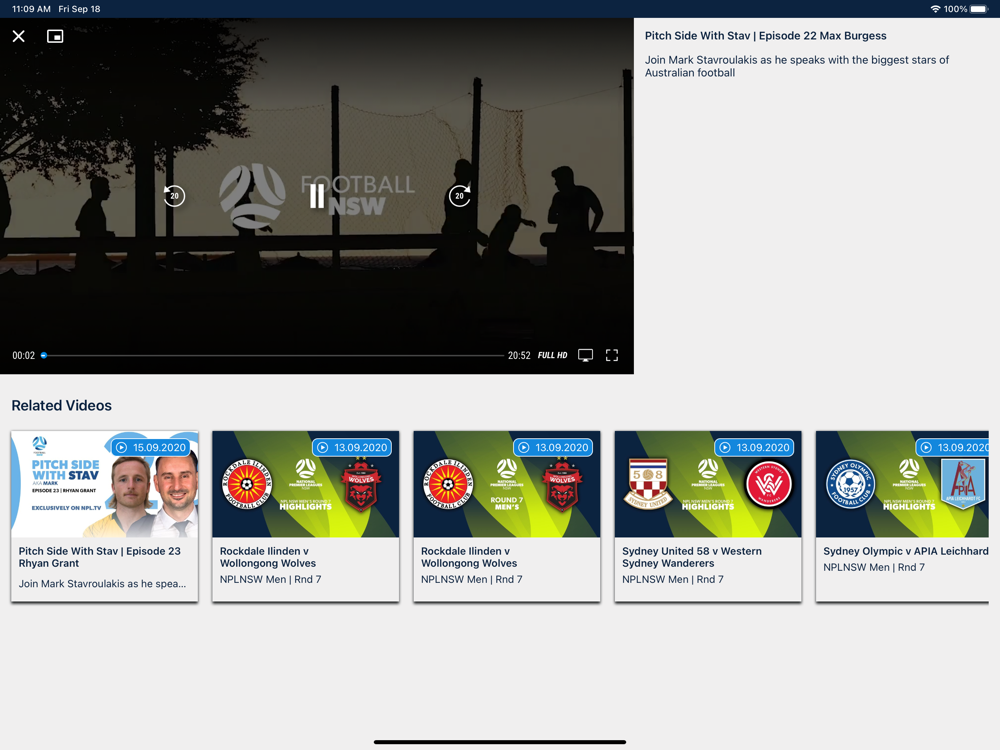Tap the home indicator bar
The image size is (1000, 750).
500,742
